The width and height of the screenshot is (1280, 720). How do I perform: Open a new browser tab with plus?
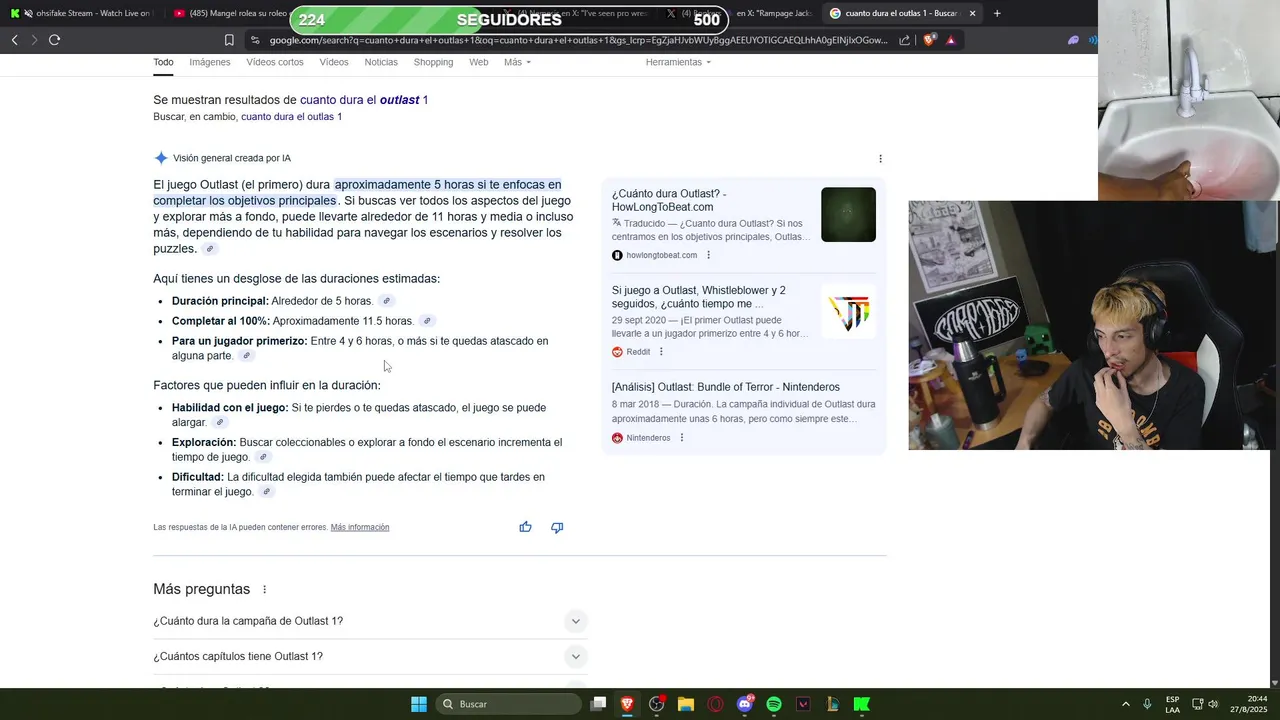[x=997, y=13]
